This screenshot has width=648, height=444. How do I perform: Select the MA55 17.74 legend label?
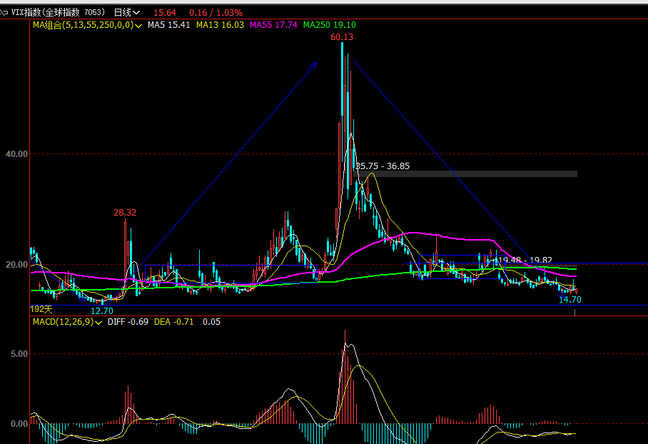click(x=273, y=25)
